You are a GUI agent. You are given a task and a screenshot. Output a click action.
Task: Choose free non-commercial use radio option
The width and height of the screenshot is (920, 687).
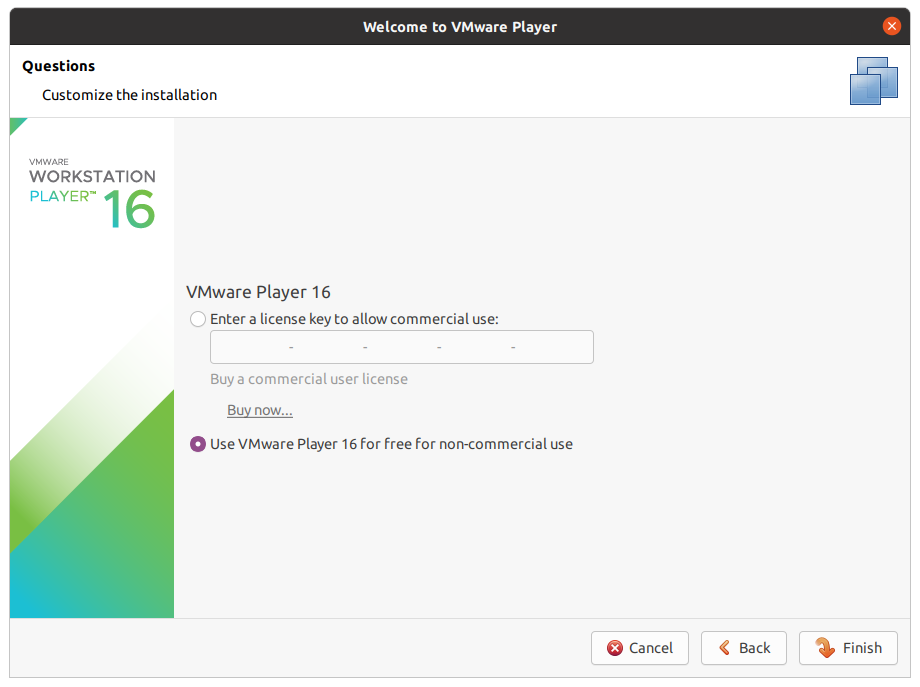pyautogui.click(x=198, y=444)
